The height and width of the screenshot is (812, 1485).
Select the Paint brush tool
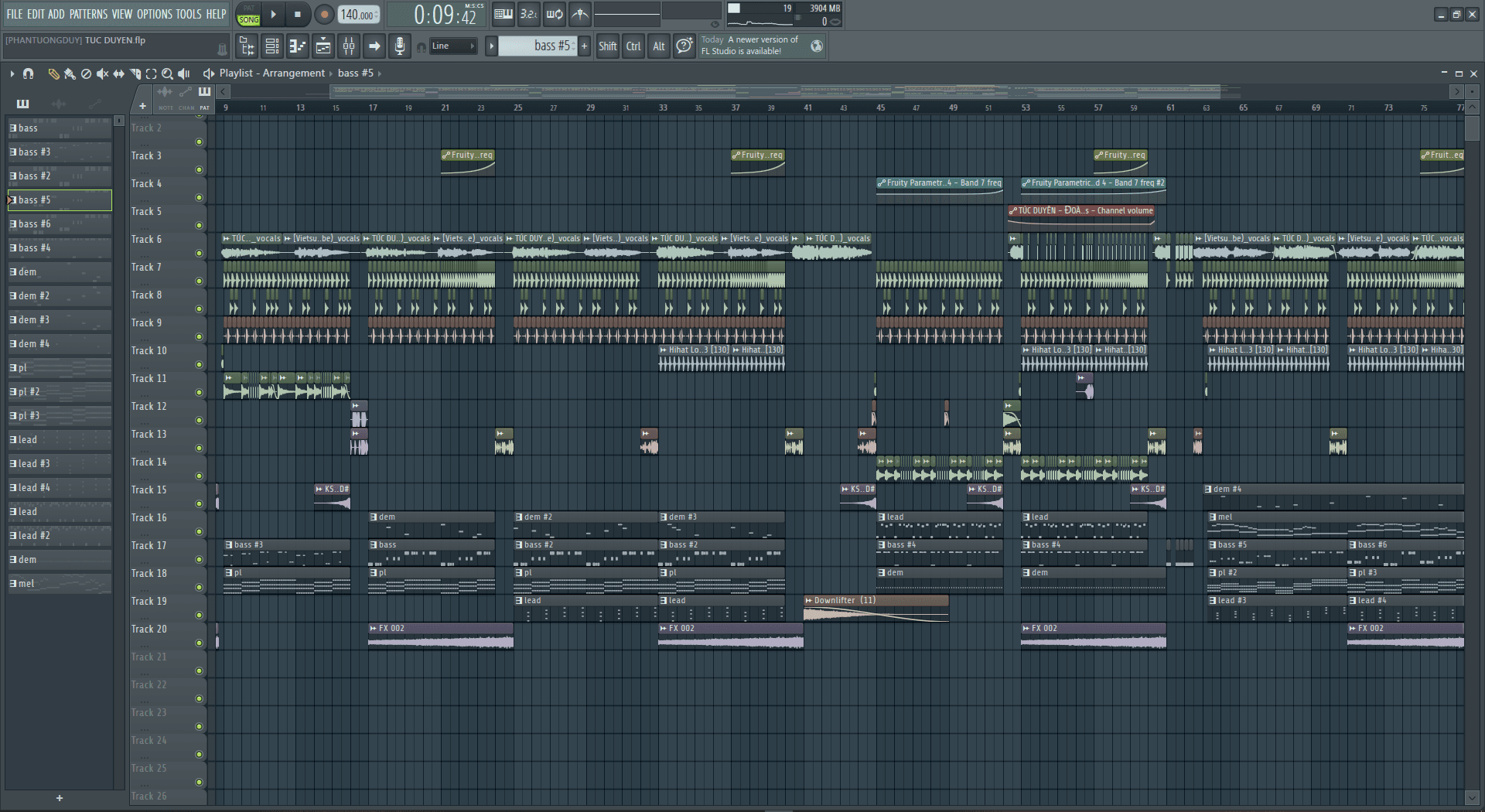coord(70,74)
